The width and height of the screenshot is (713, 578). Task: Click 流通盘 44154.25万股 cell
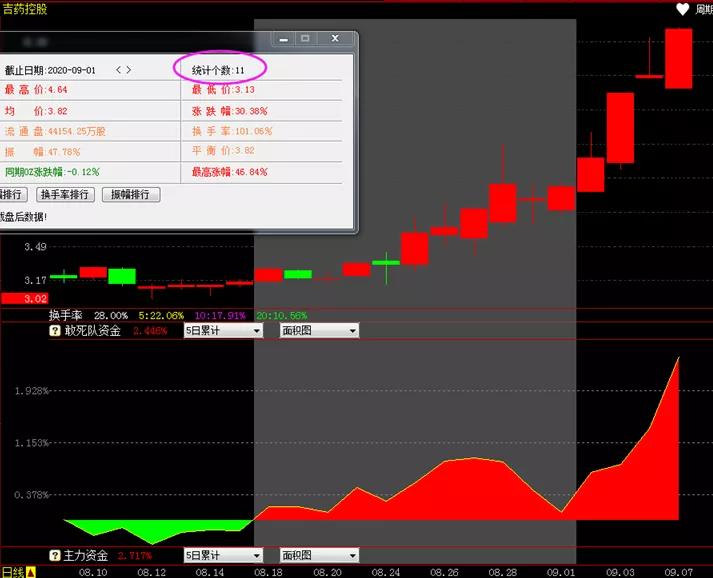tap(55, 131)
